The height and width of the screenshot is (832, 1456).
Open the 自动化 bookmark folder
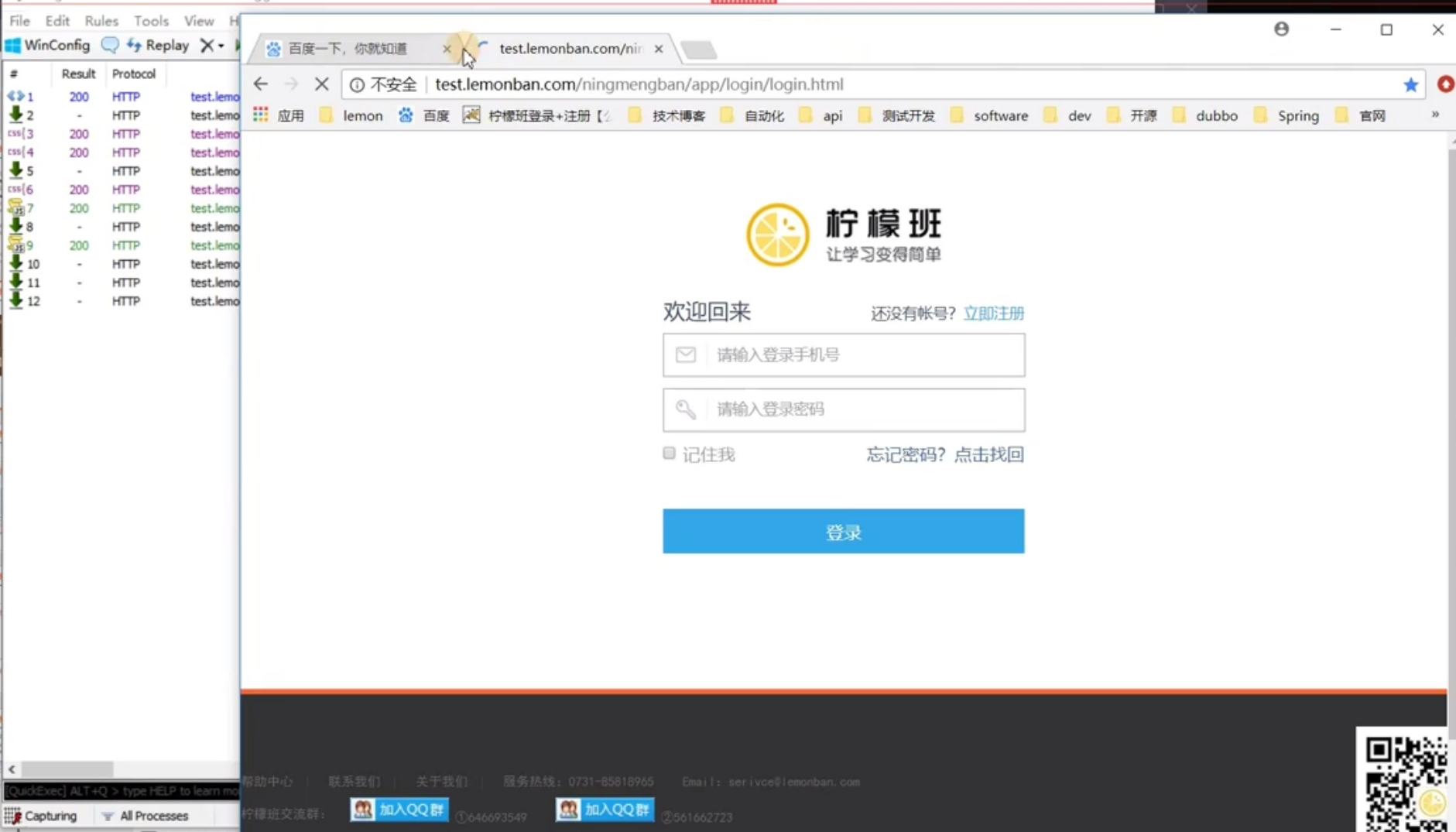pos(752,115)
